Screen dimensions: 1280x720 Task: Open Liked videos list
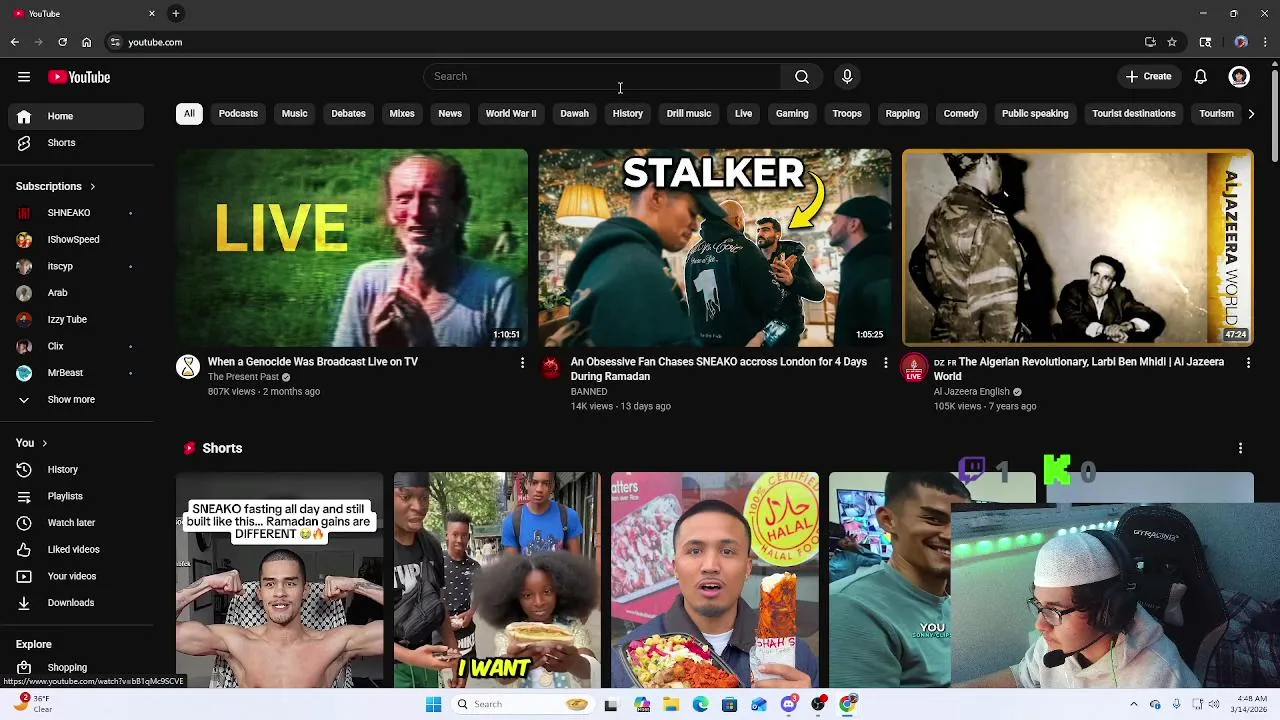pos(77,549)
